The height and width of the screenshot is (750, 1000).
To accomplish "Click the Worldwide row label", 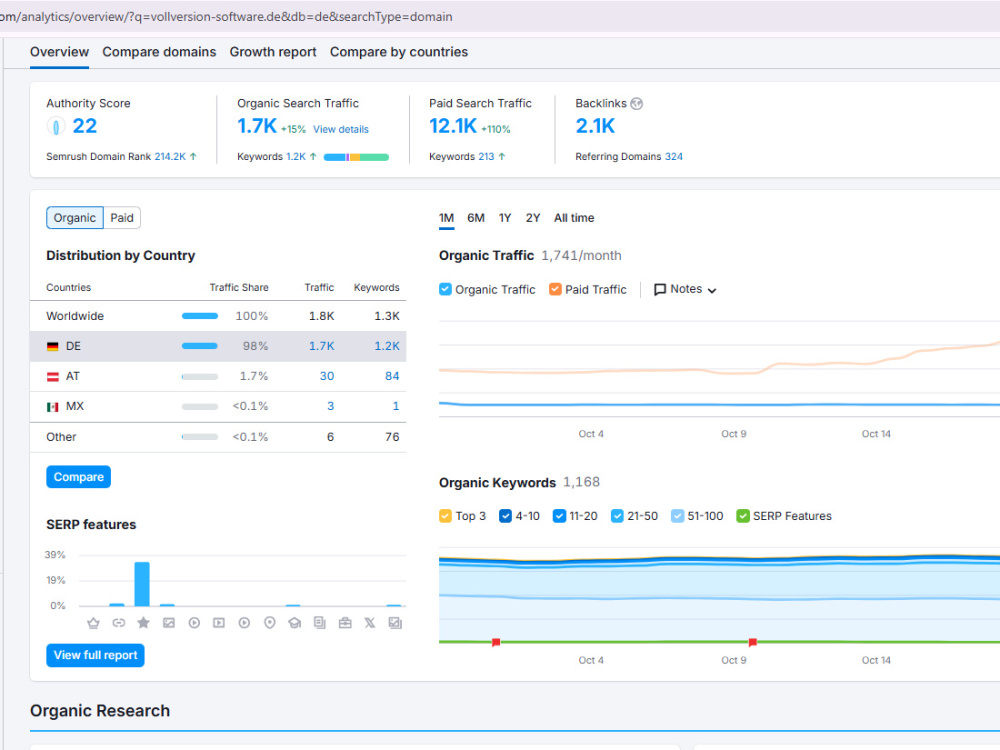I will (x=75, y=316).
